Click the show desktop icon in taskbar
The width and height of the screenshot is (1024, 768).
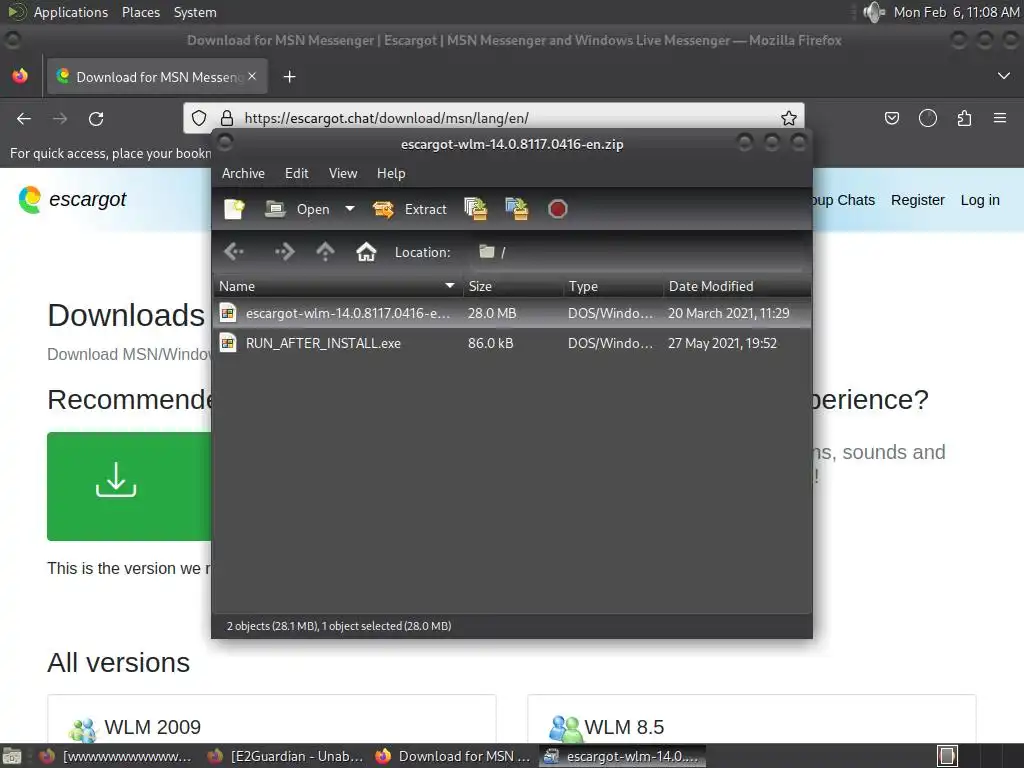click(x=12, y=756)
